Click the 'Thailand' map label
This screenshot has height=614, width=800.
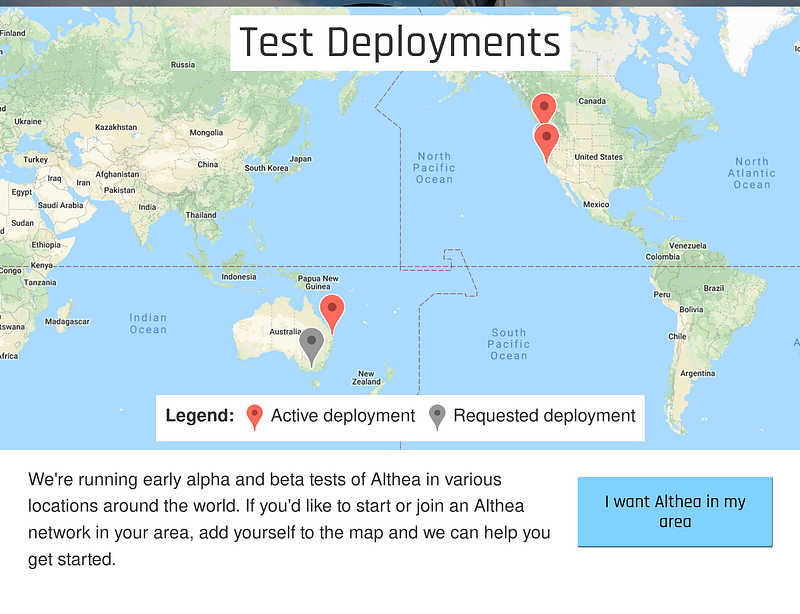tap(201, 215)
